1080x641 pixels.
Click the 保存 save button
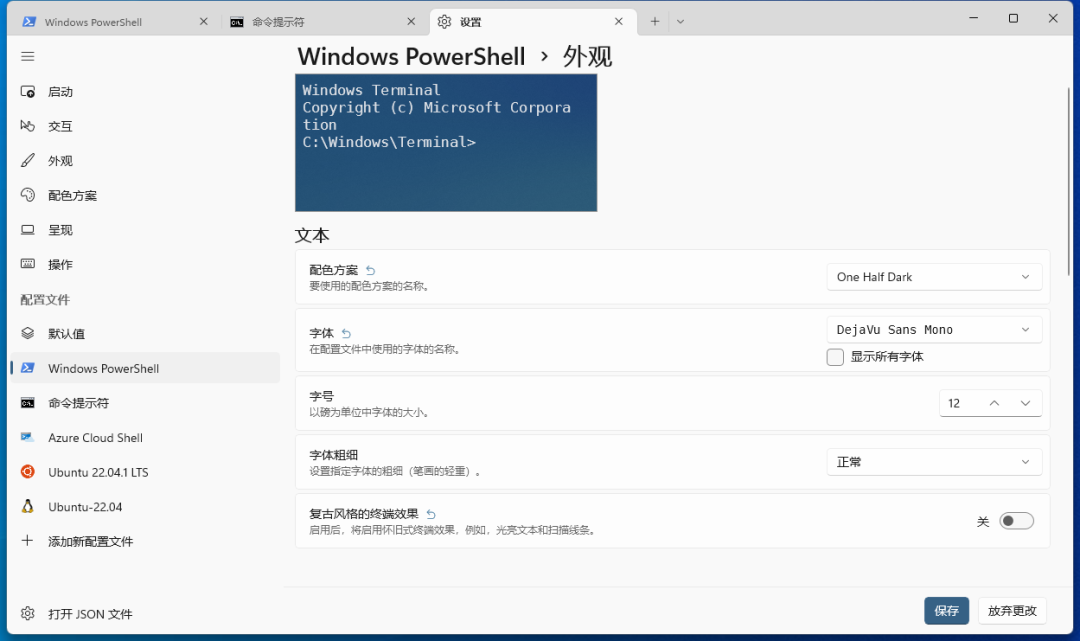point(946,611)
